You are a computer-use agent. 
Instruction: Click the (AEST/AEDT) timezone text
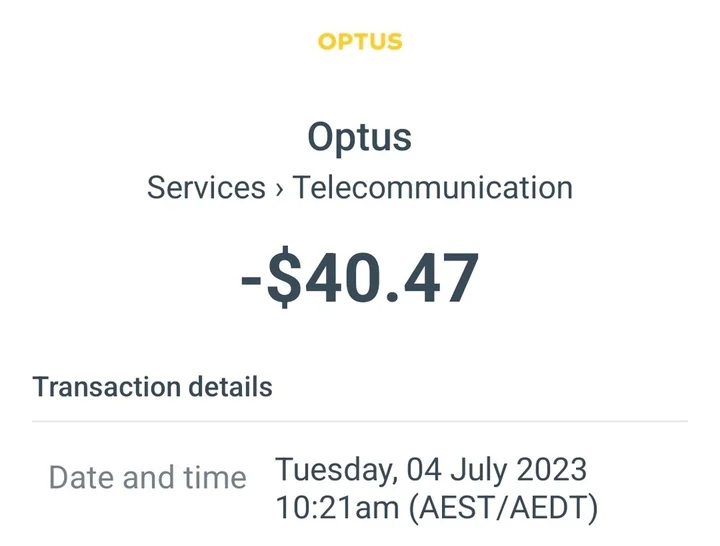coord(503,508)
